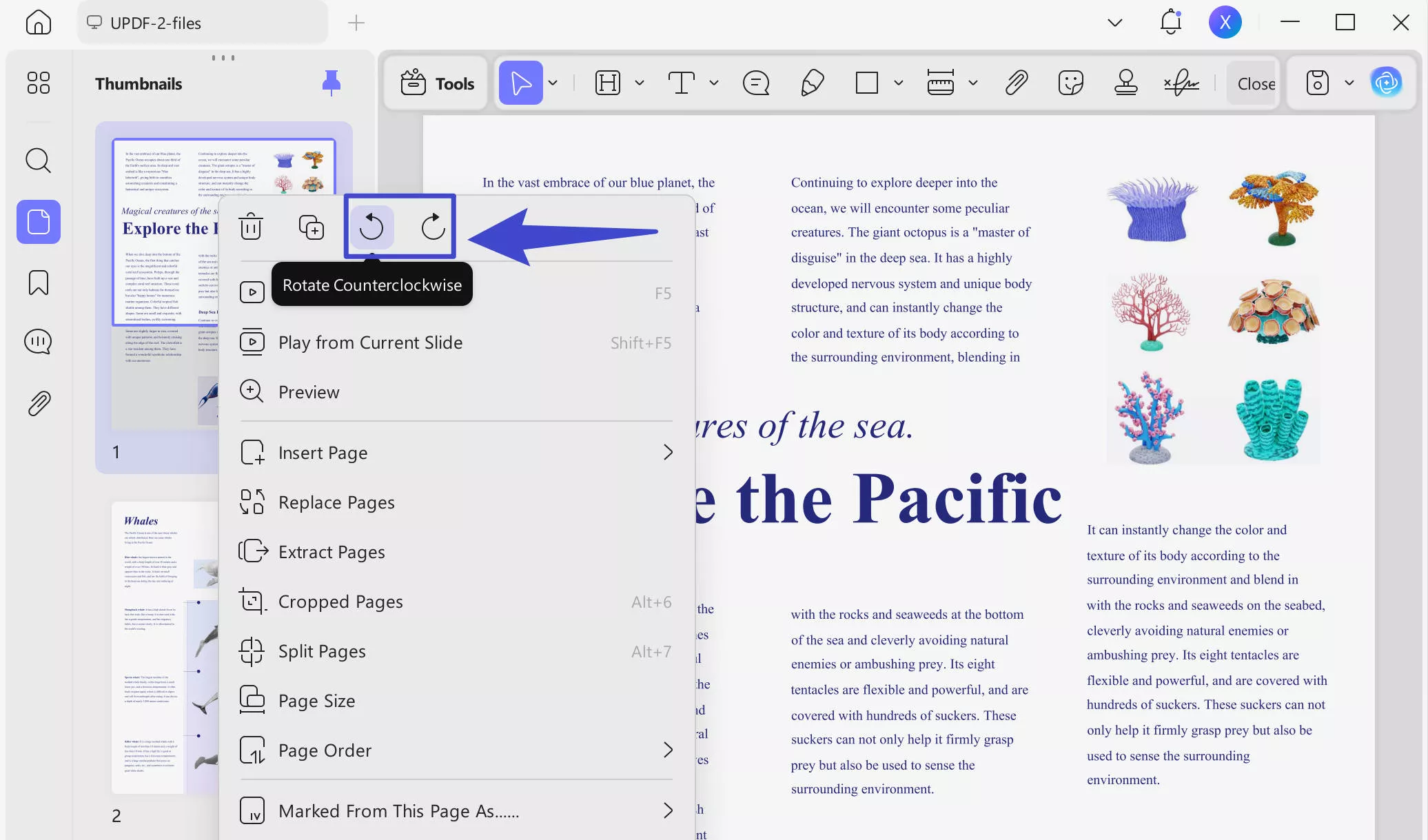Select Split Pages in the menu
Viewport: 1428px width, 840px height.
pos(322,651)
